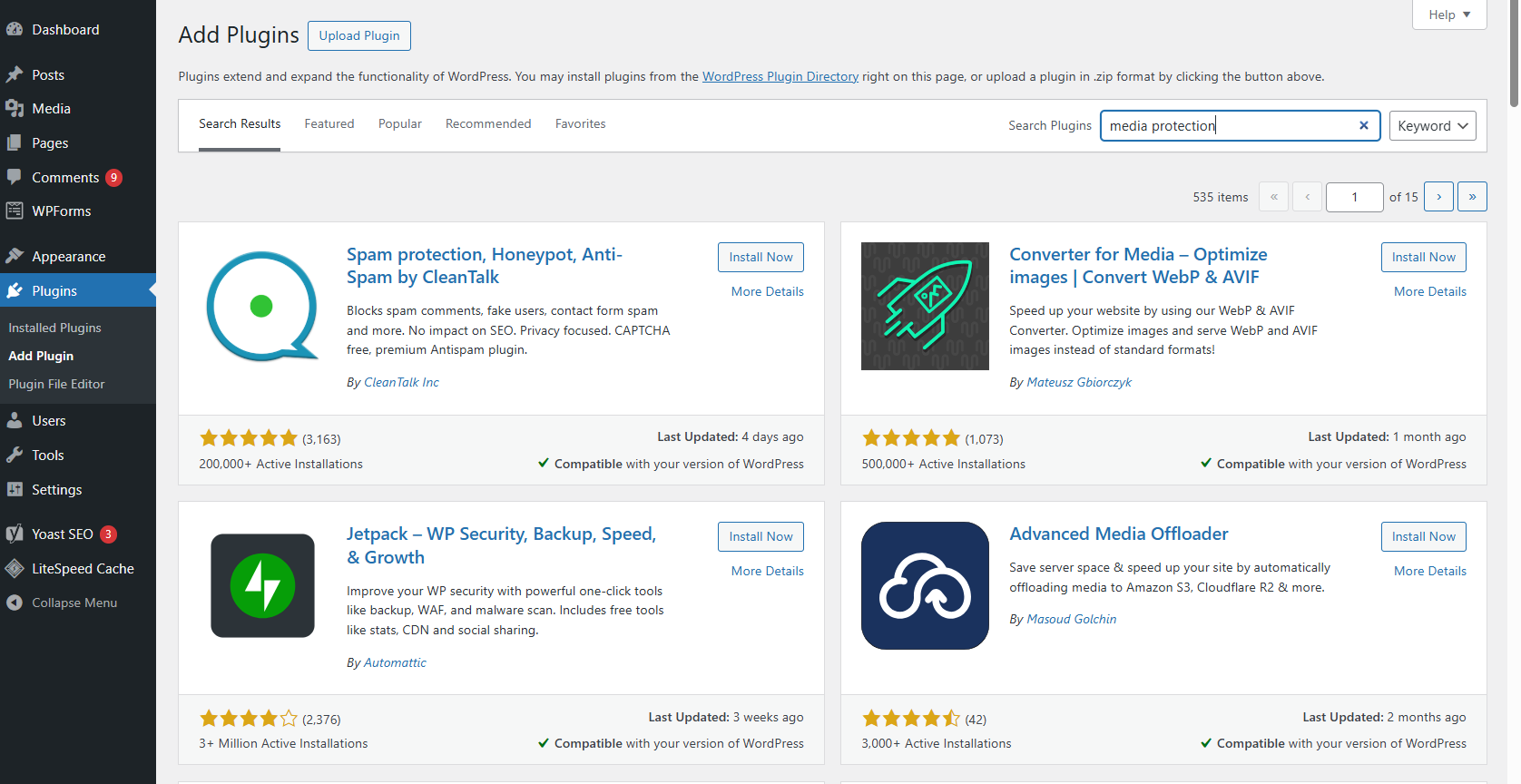This screenshot has height=784, width=1521.
Task: Click the Posts pin icon
Action: [x=15, y=74]
